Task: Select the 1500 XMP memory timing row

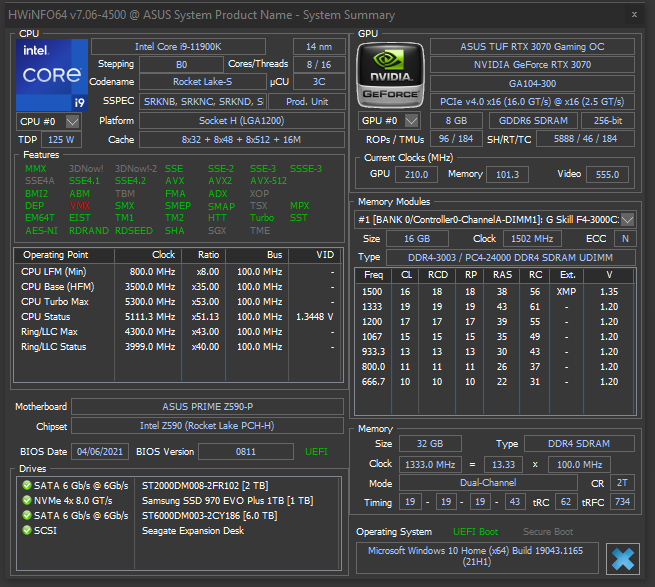Action: pos(495,292)
